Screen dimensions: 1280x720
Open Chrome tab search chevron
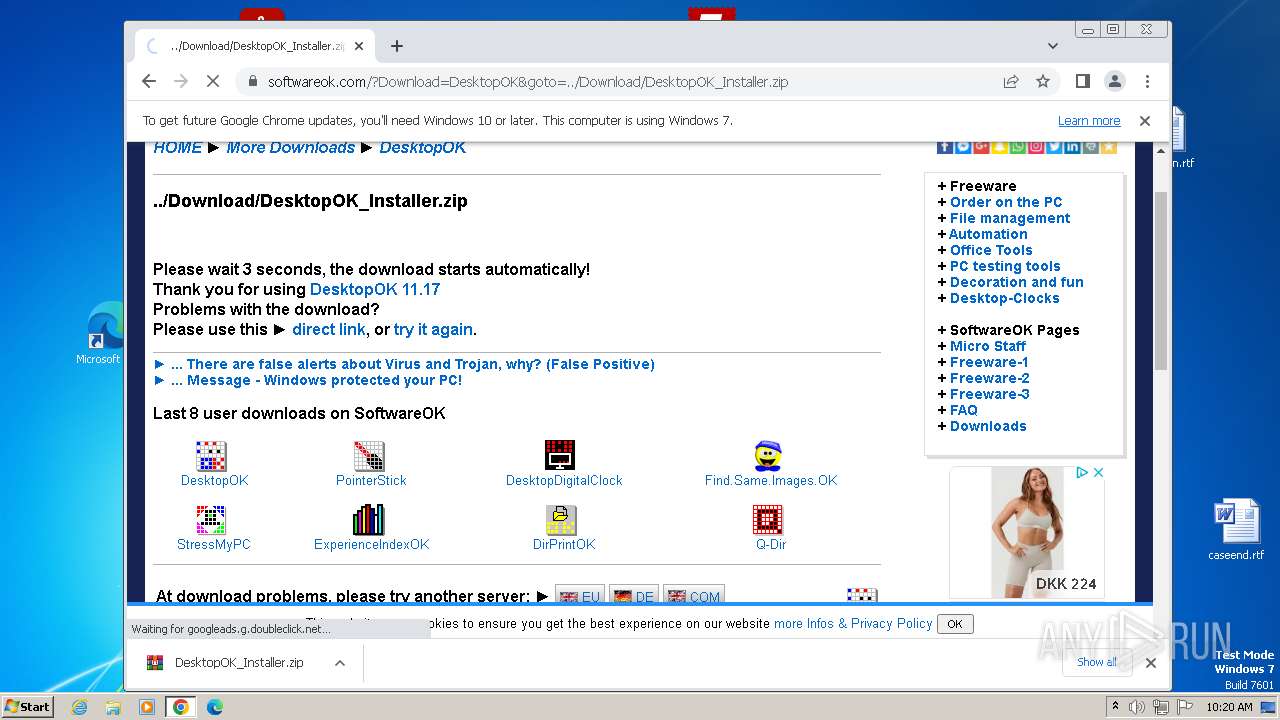[1052, 46]
